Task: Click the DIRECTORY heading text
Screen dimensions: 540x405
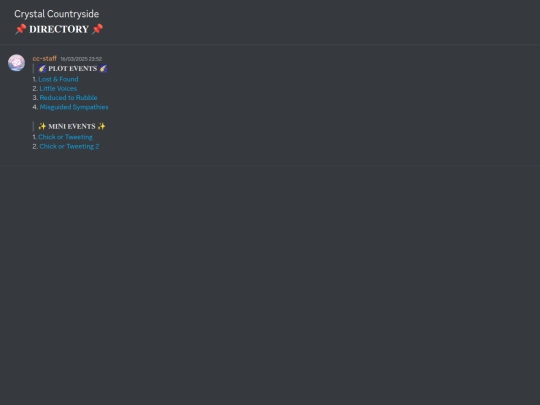Action: pos(59,29)
